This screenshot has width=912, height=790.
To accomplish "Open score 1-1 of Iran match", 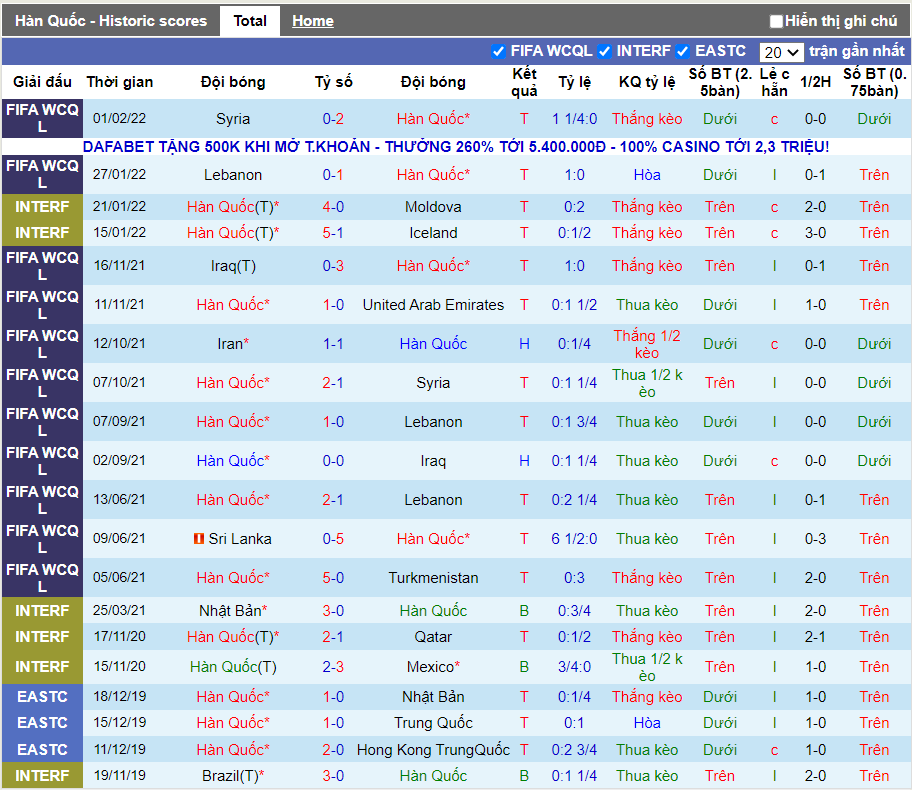I will coord(333,344).
